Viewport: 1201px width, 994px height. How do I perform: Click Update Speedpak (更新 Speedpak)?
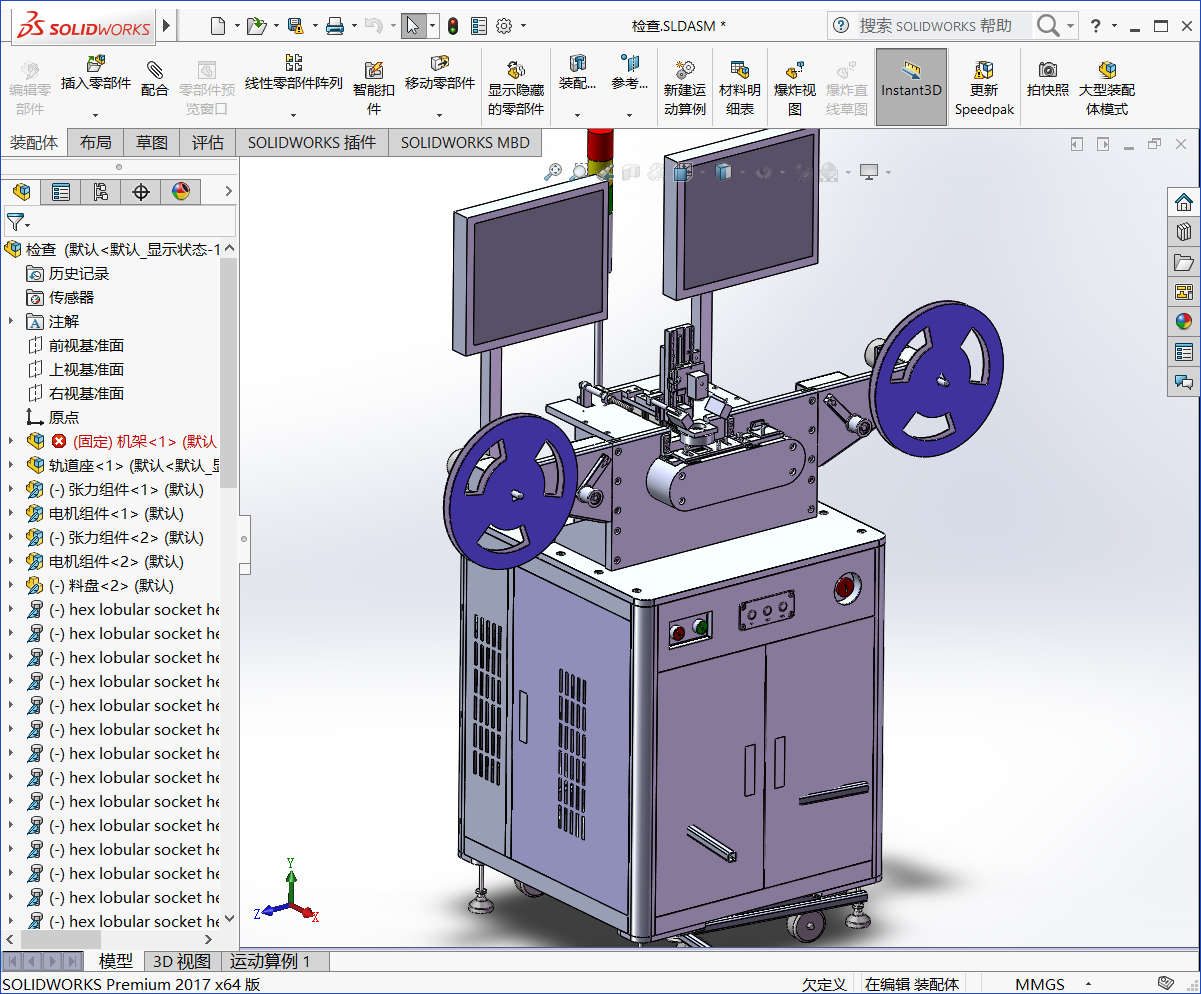coord(984,89)
